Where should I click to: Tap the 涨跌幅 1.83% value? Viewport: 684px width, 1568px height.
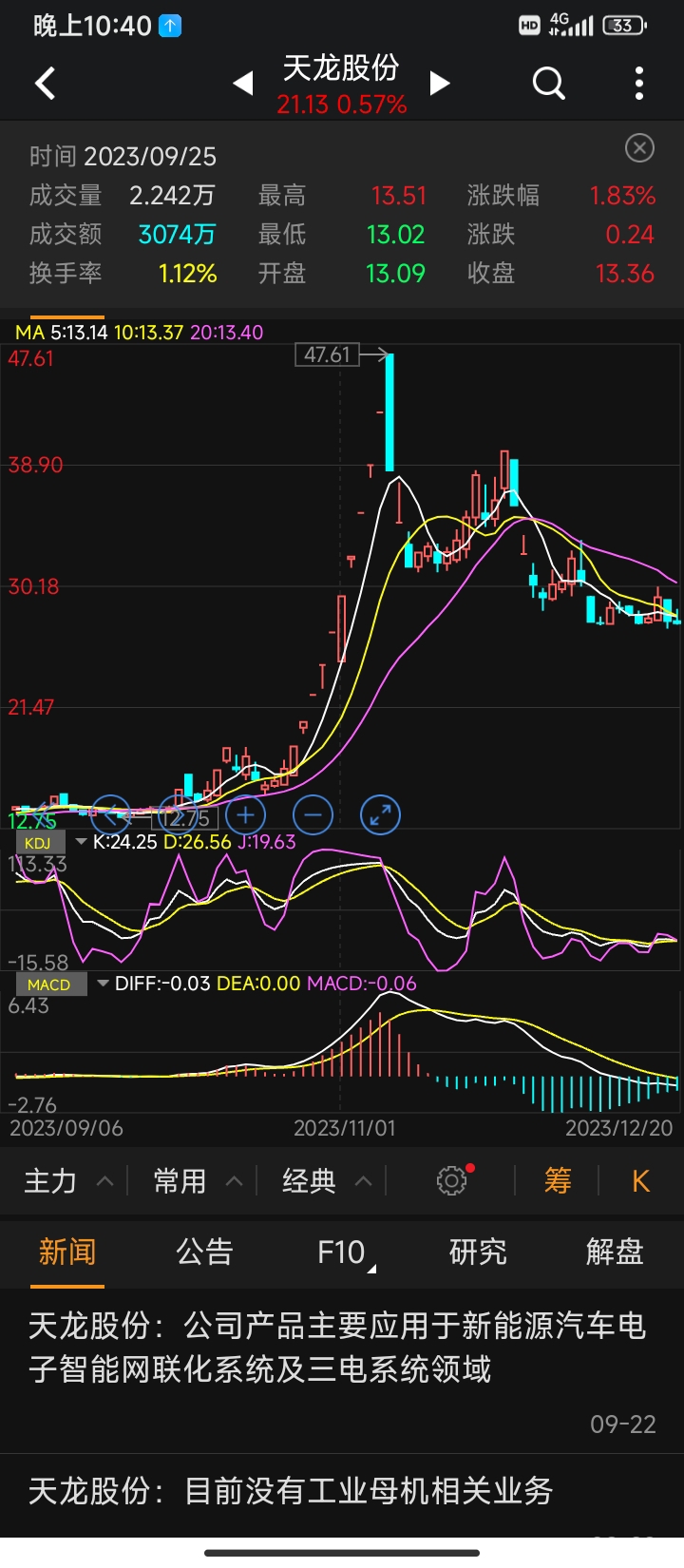(x=622, y=196)
